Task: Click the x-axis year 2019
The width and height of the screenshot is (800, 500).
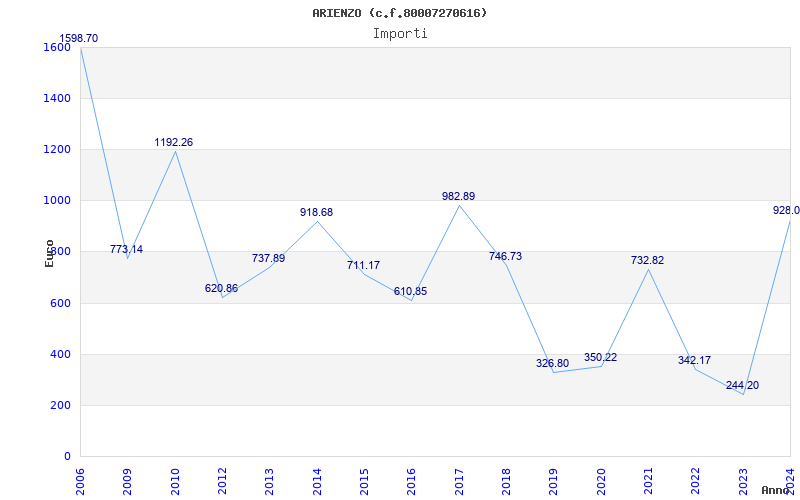Action: pyautogui.click(x=554, y=482)
